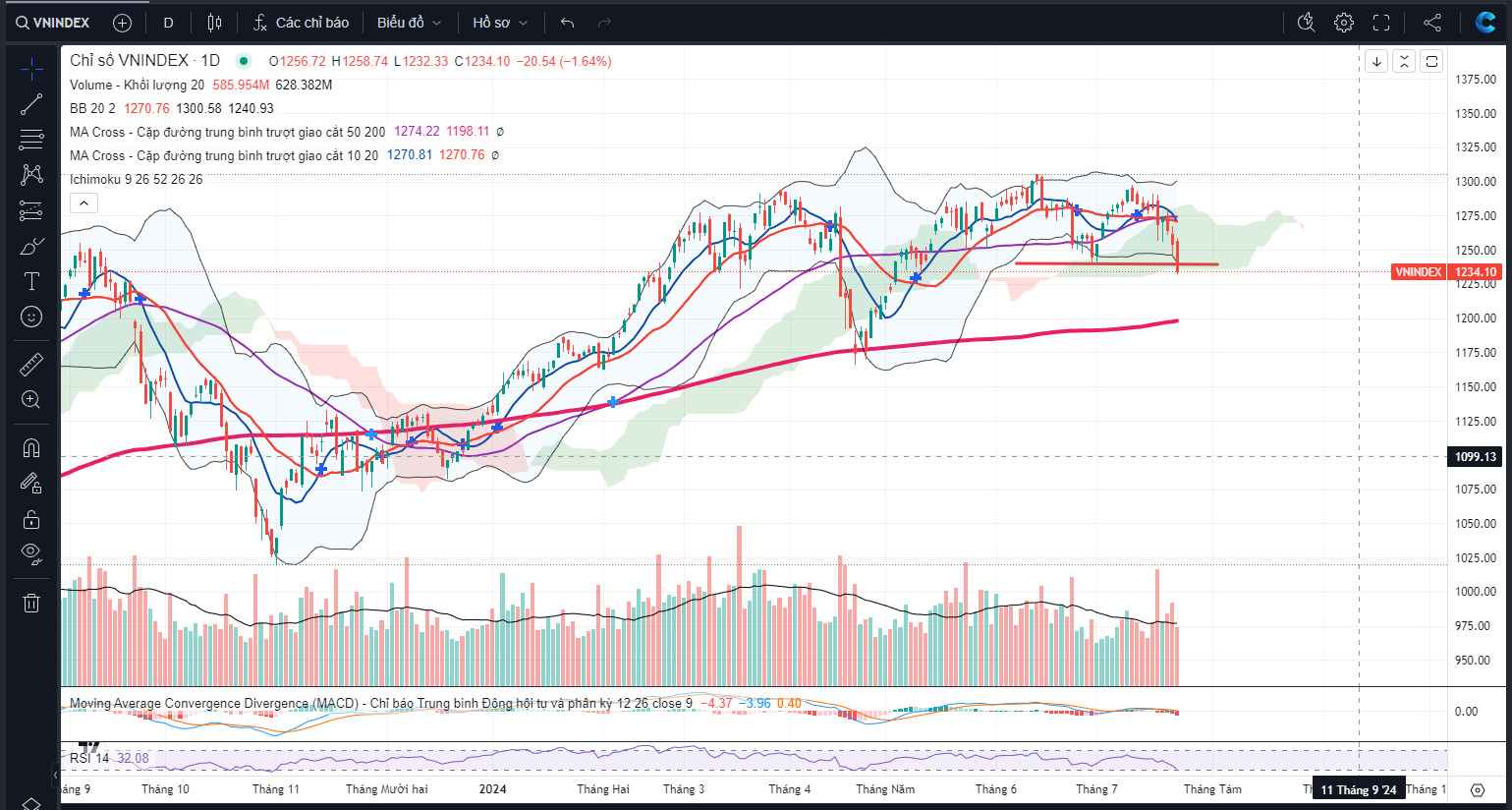Select the pattern drawing tool
Screen dimensions: 1512x810
coord(31,175)
